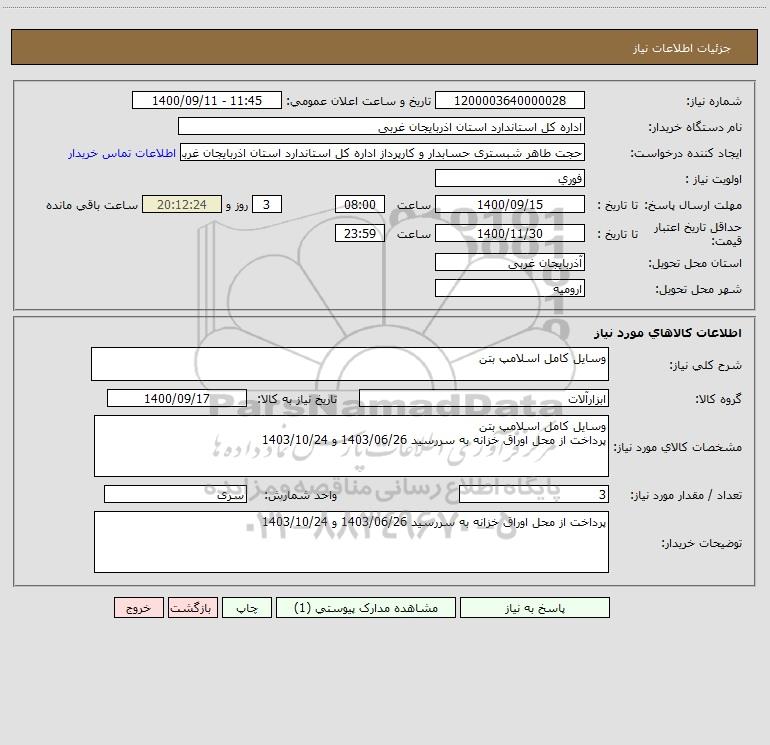Click the delivery province field آذربایجان غربی
The width and height of the screenshot is (770, 745).
[510, 263]
